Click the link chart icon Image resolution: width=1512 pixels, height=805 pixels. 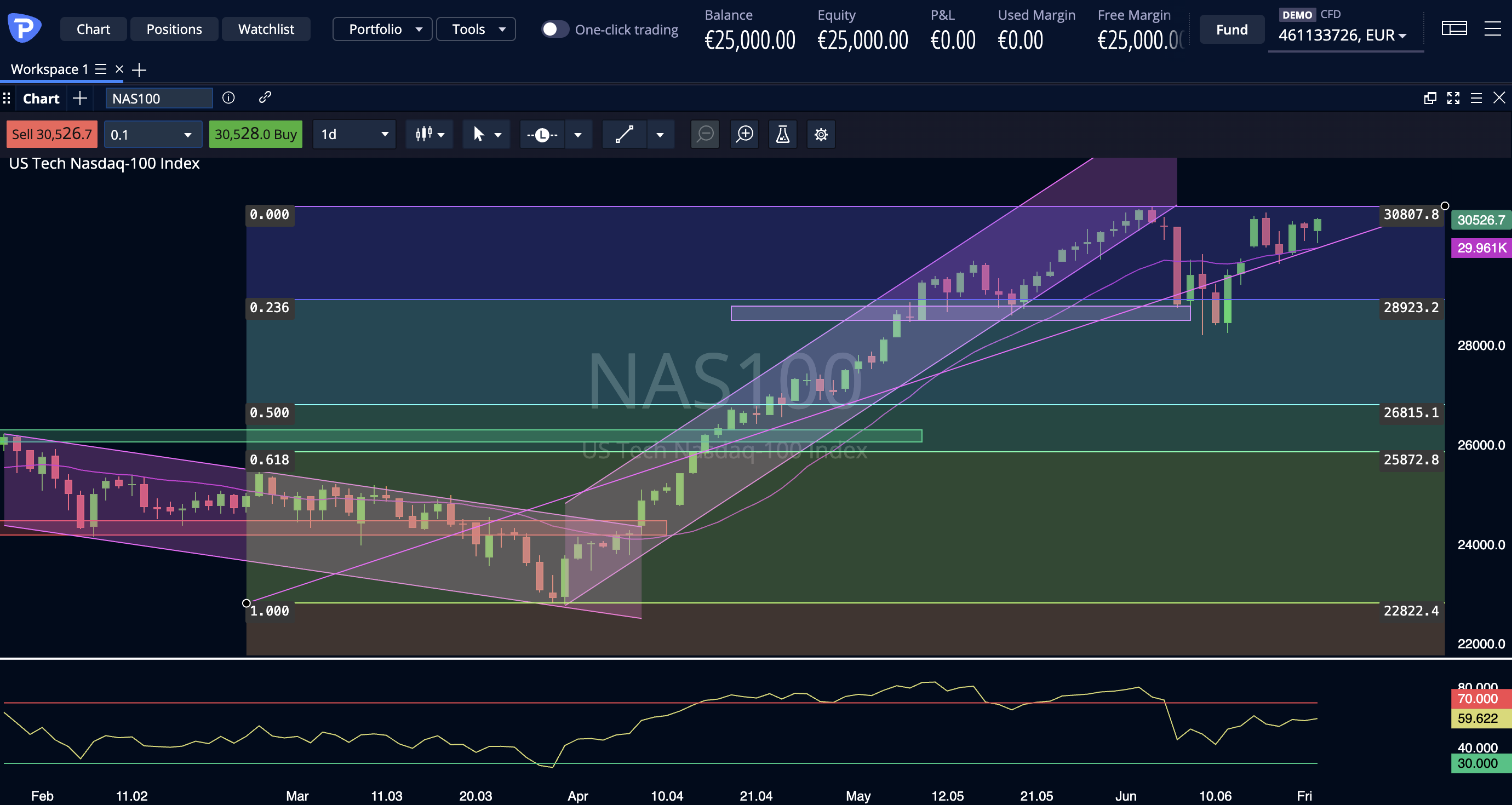coord(265,97)
